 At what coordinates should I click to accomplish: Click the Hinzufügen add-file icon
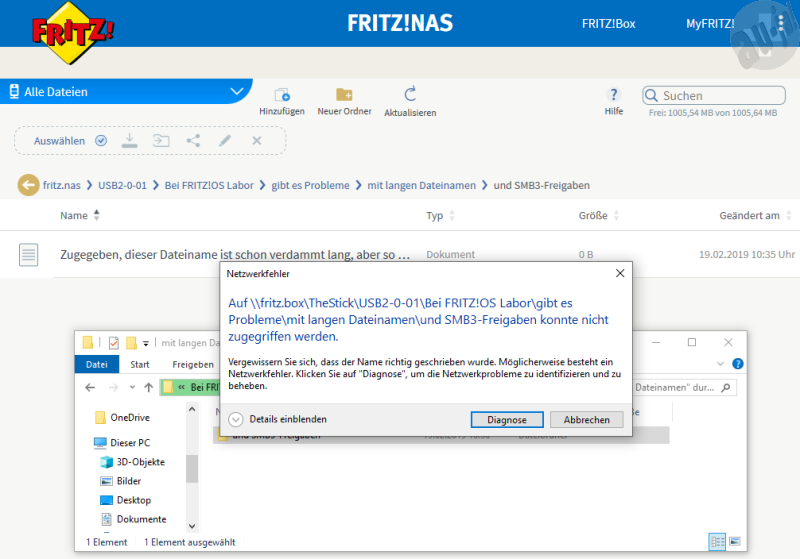click(281, 95)
